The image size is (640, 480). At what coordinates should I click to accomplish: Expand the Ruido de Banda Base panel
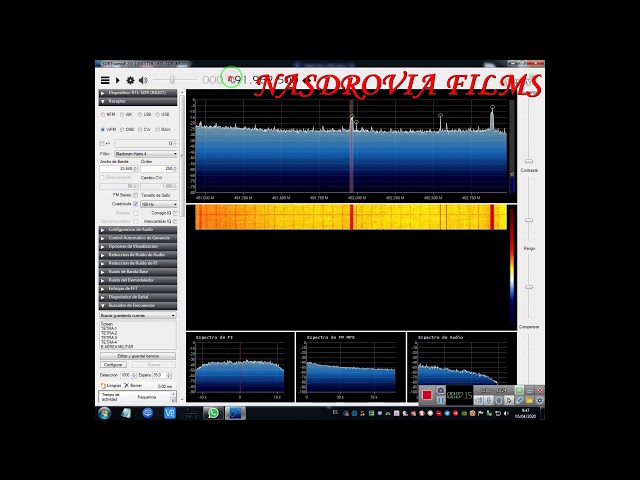coord(138,272)
